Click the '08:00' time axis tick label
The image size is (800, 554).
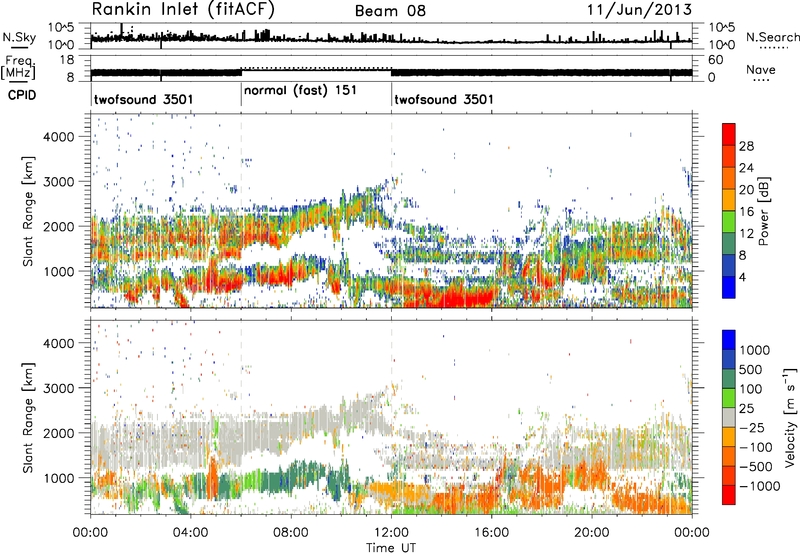tap(290, 533)
